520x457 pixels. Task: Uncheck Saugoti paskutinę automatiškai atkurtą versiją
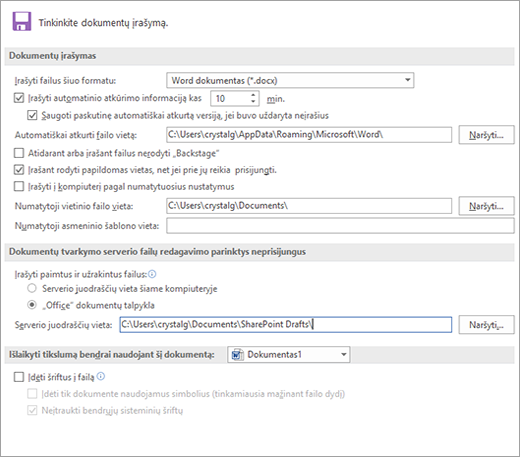point(32,115)
